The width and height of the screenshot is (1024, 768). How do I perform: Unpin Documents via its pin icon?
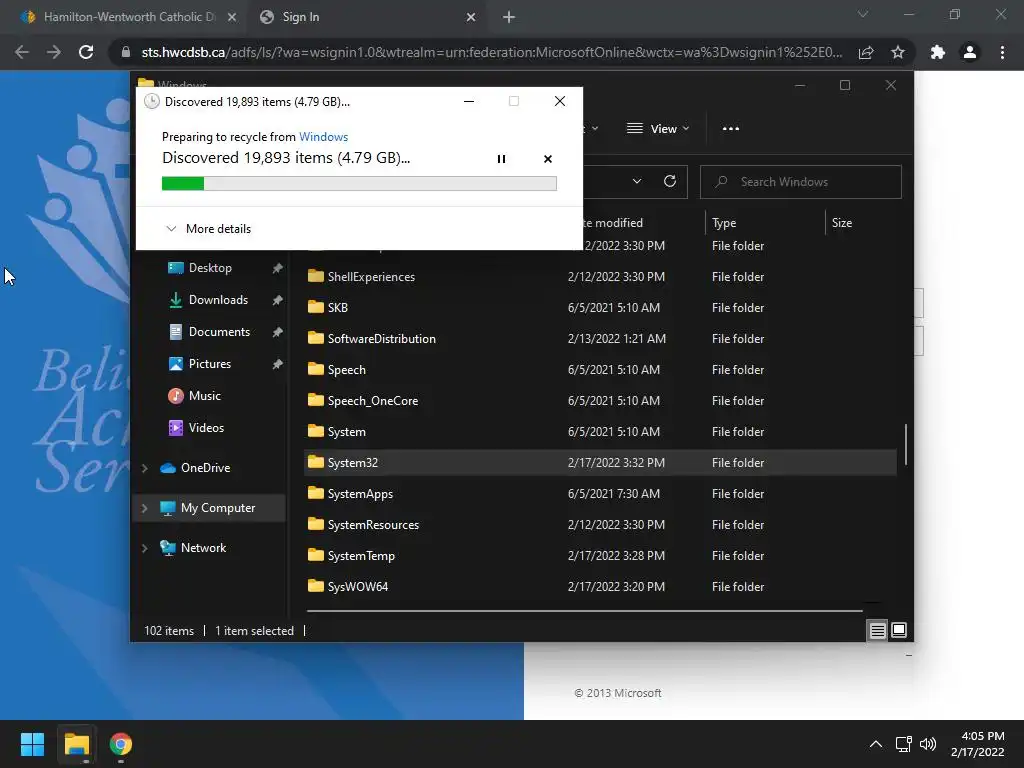coord(278,332)
